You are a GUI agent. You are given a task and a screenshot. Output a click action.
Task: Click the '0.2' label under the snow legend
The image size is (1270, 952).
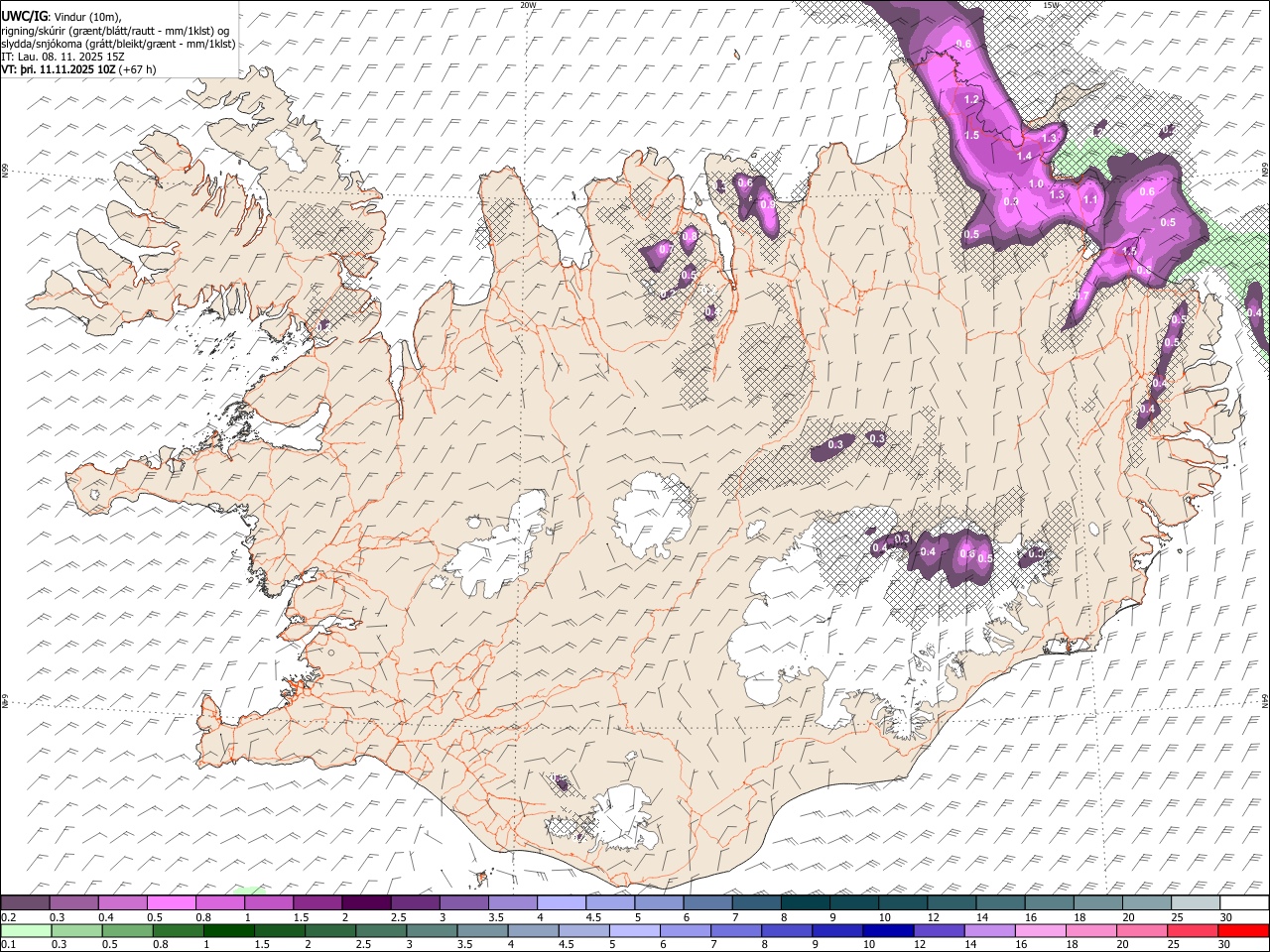(x=8, y=917)
